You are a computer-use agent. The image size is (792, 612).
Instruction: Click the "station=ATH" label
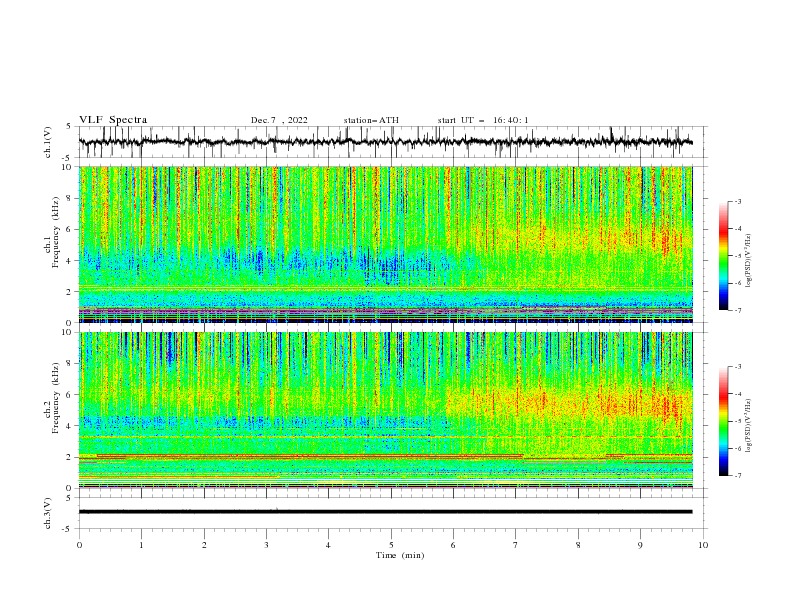[371, 120]
